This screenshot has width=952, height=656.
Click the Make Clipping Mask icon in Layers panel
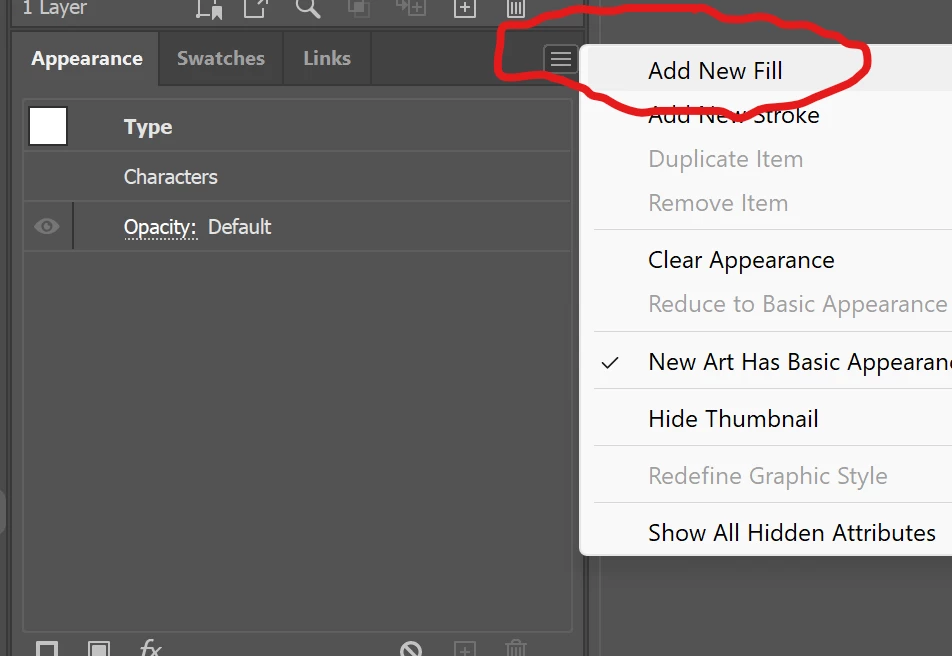[x=359, y=9]
